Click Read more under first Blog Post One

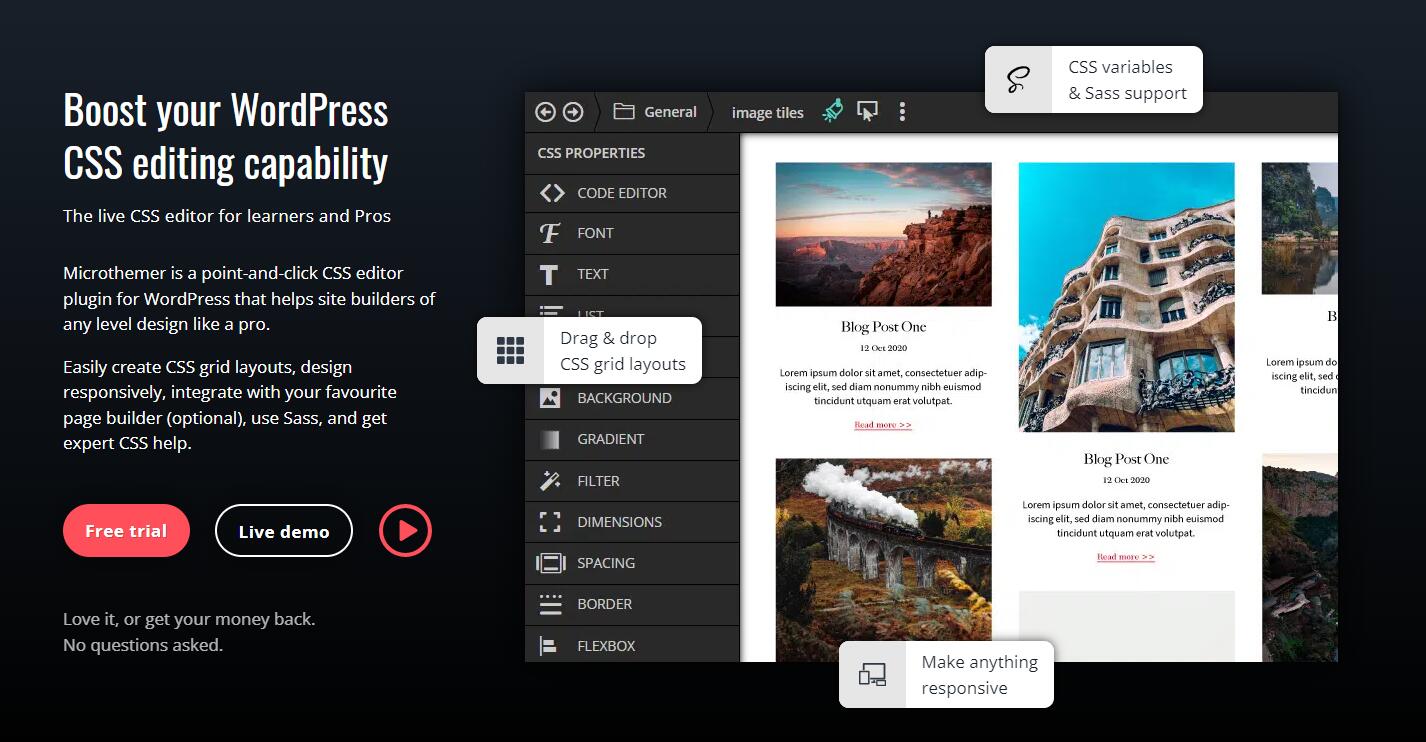coord(883,425)
